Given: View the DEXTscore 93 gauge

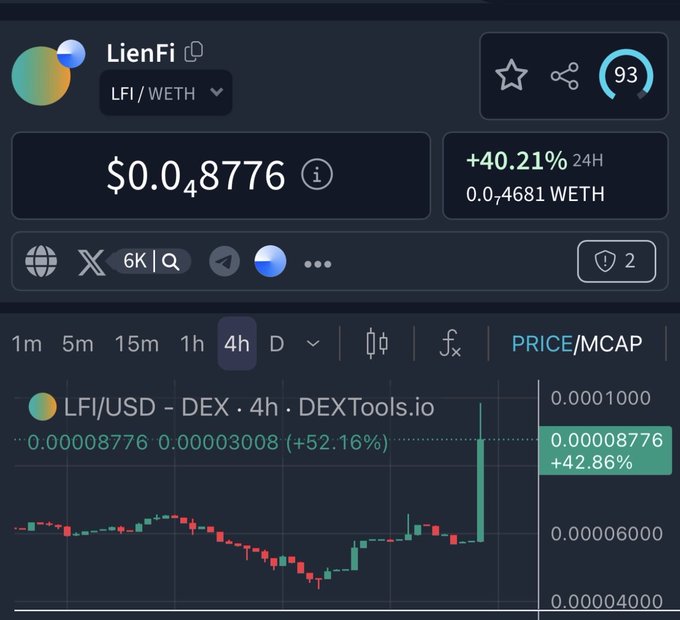Looking at the screenshot, I should pyautogui.click(x=625, y=75).
